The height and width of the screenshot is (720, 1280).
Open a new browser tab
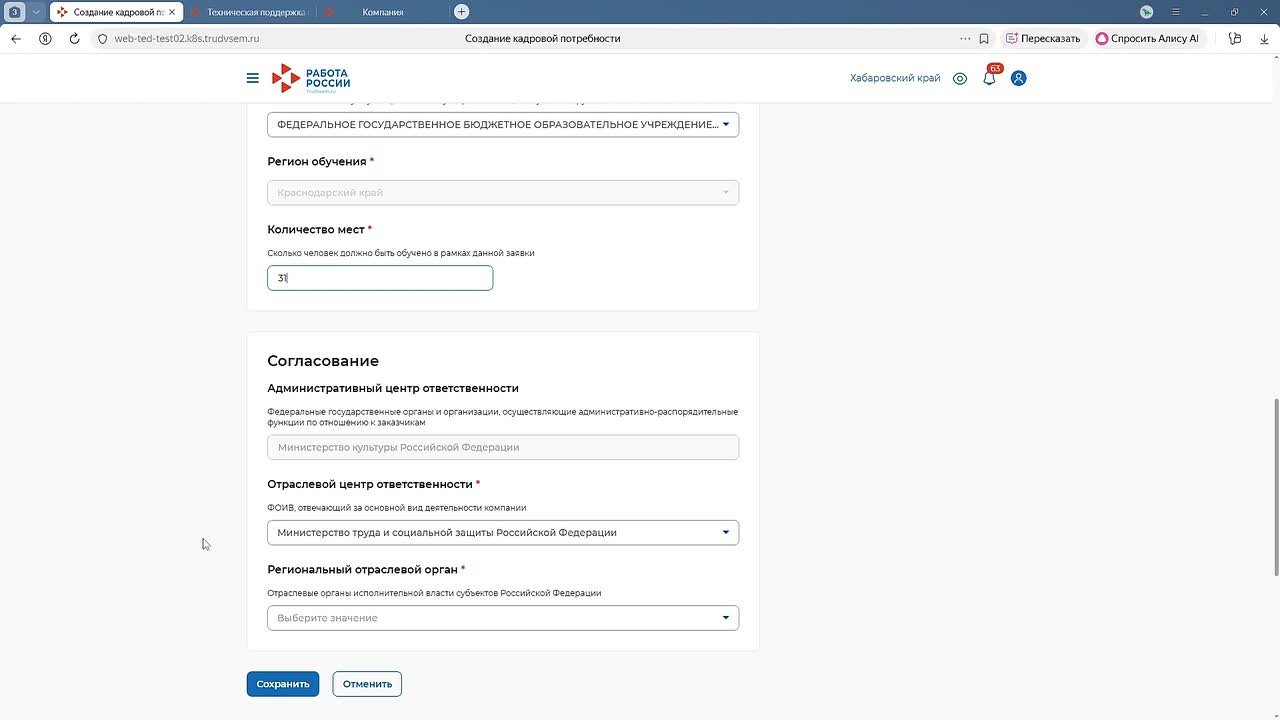(x=461, y=12)
